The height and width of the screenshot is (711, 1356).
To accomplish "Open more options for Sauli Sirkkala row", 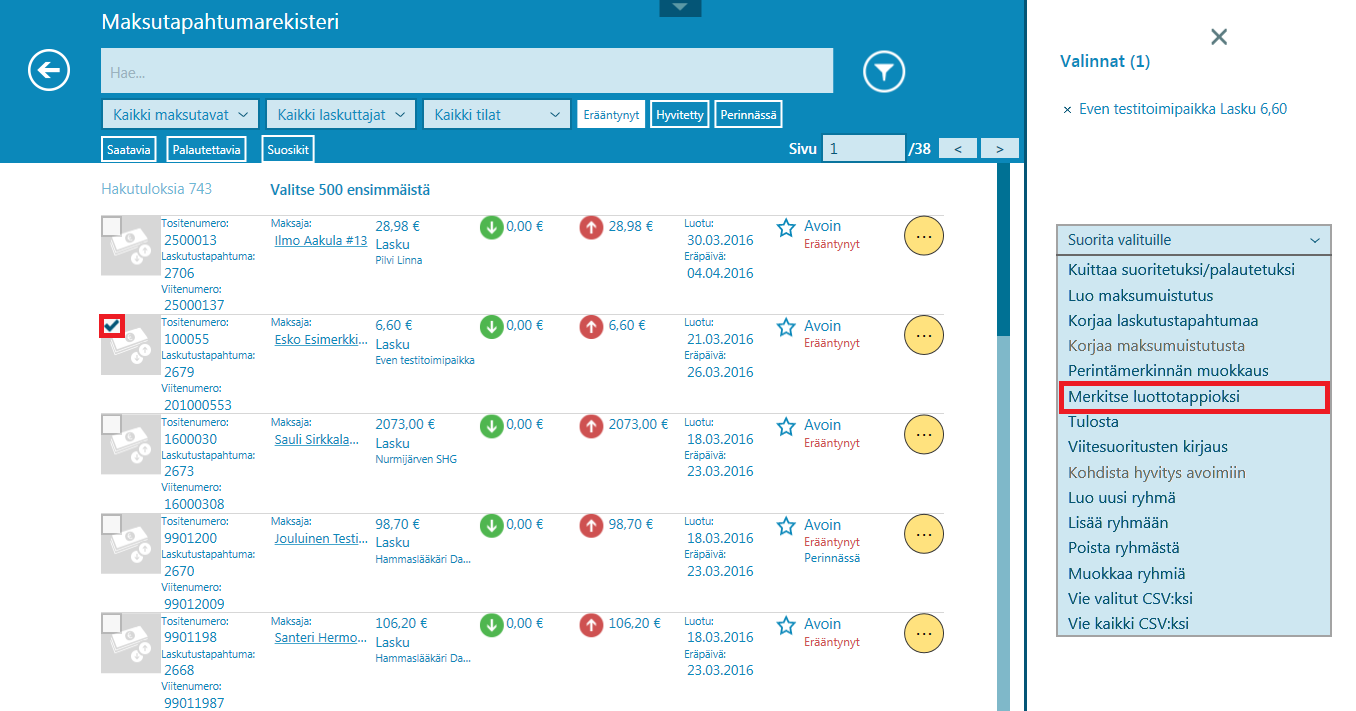I will 923,435.
